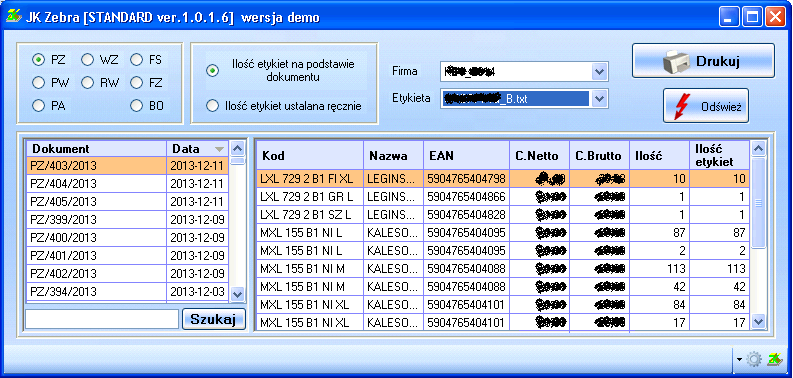Click Ilość etykiet cell with value 84
The image size is (793, 378).
pos(719,305)
